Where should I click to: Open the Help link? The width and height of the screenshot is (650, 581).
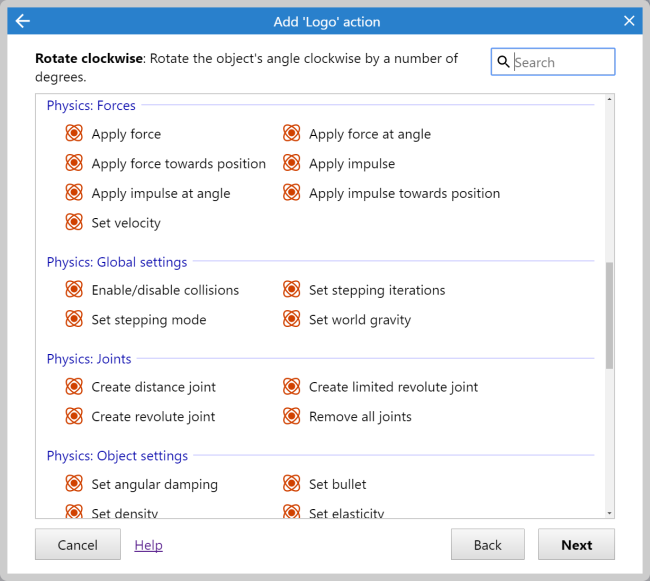point(148,545)
